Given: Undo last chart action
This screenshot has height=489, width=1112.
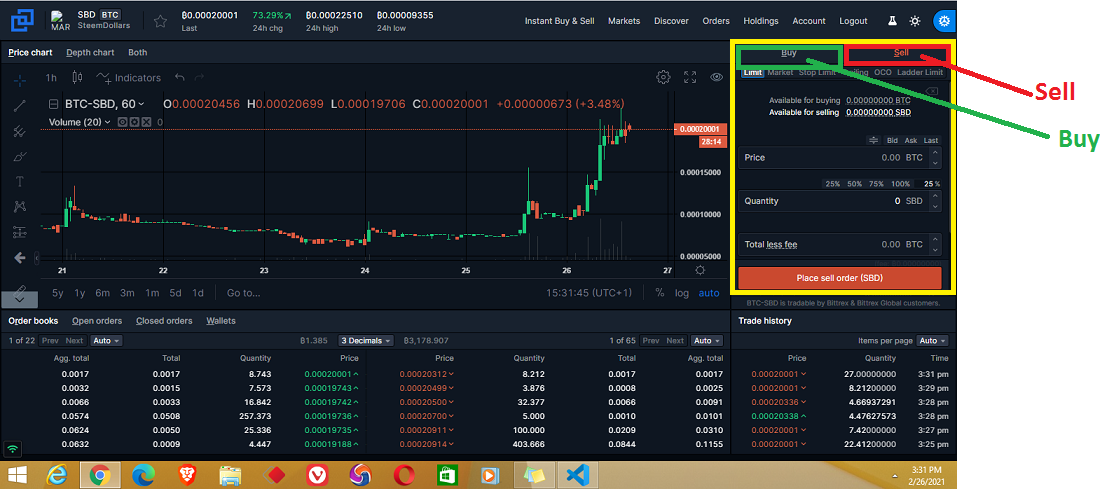Looking at the screenshot, I should point(180,77).
